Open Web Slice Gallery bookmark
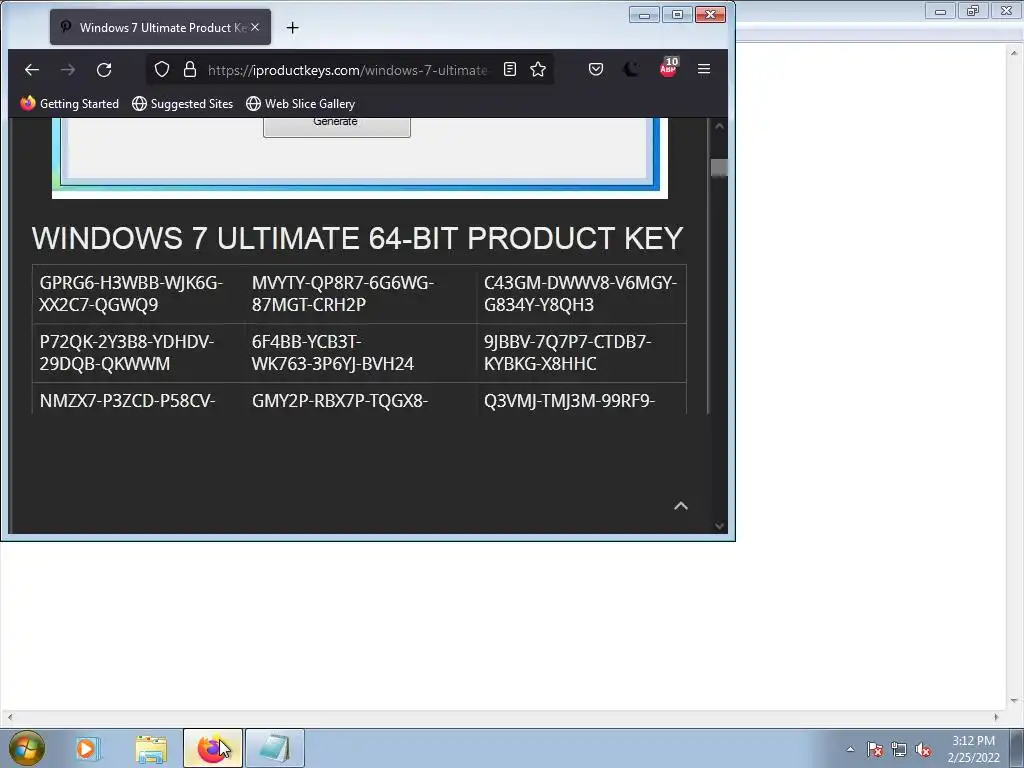Viewport: 1024px width, 768px height. click(x=300, y=103)
